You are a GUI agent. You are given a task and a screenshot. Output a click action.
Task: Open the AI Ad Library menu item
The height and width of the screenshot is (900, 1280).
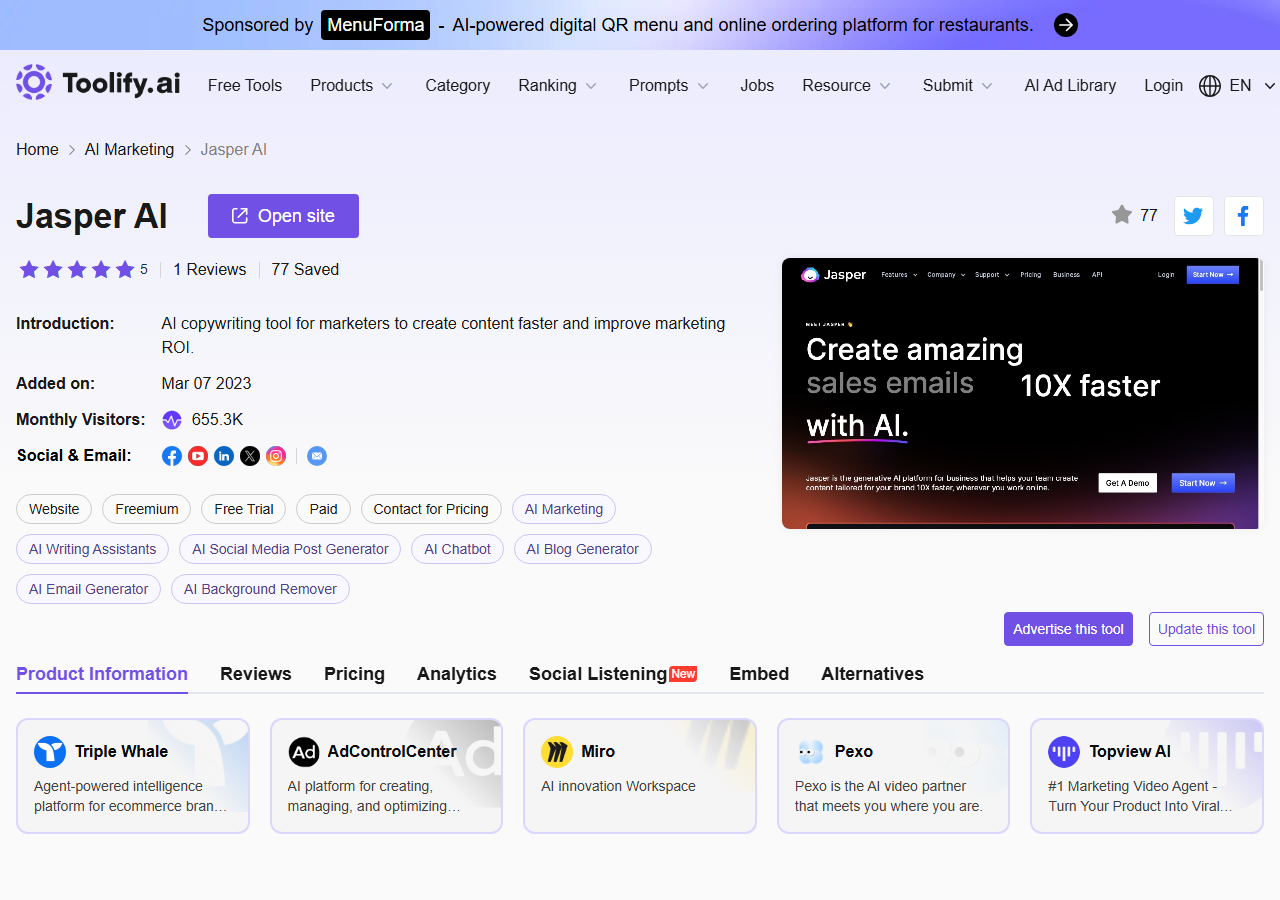(1070, 86)
